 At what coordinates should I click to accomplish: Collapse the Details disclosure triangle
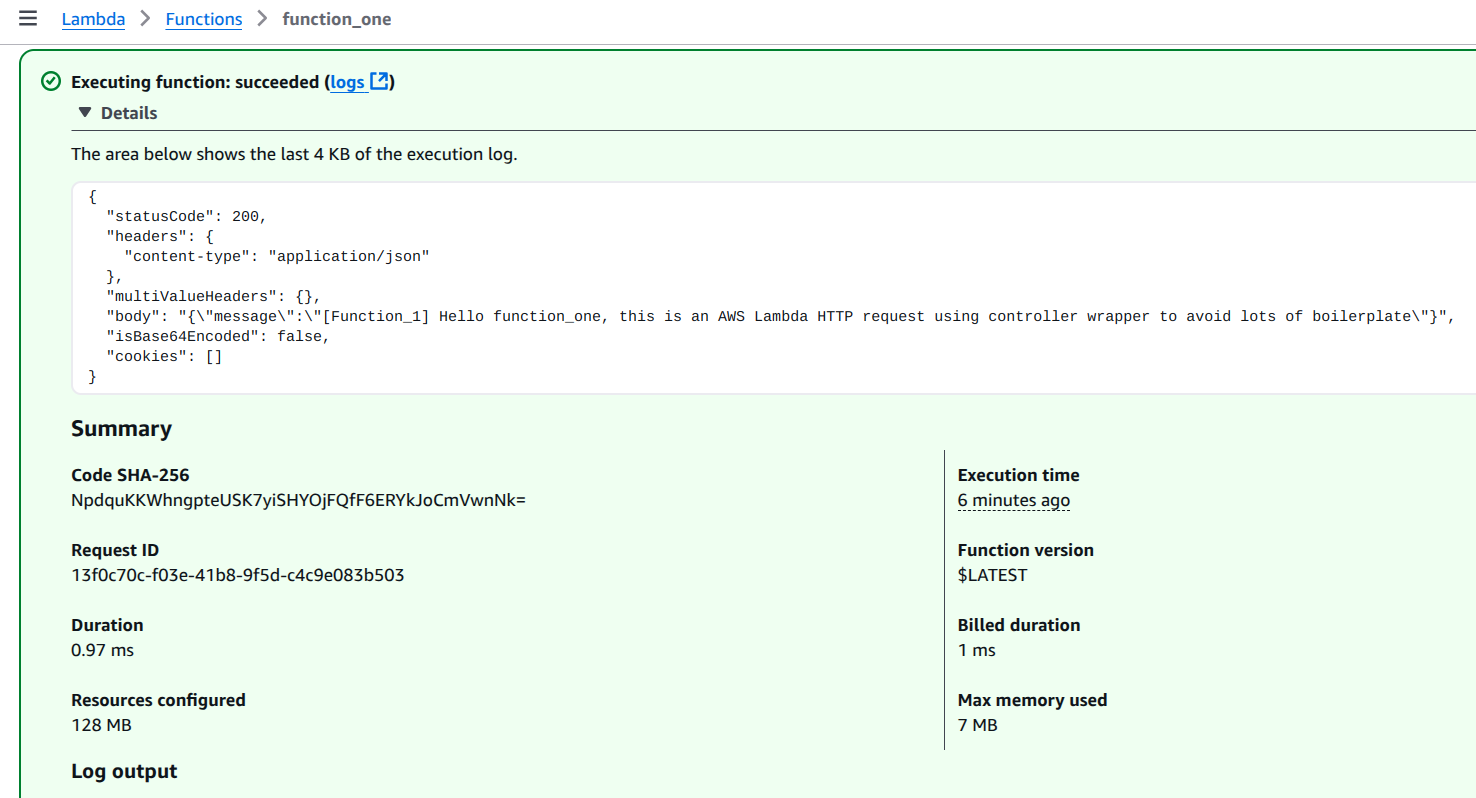pos(85,113)
